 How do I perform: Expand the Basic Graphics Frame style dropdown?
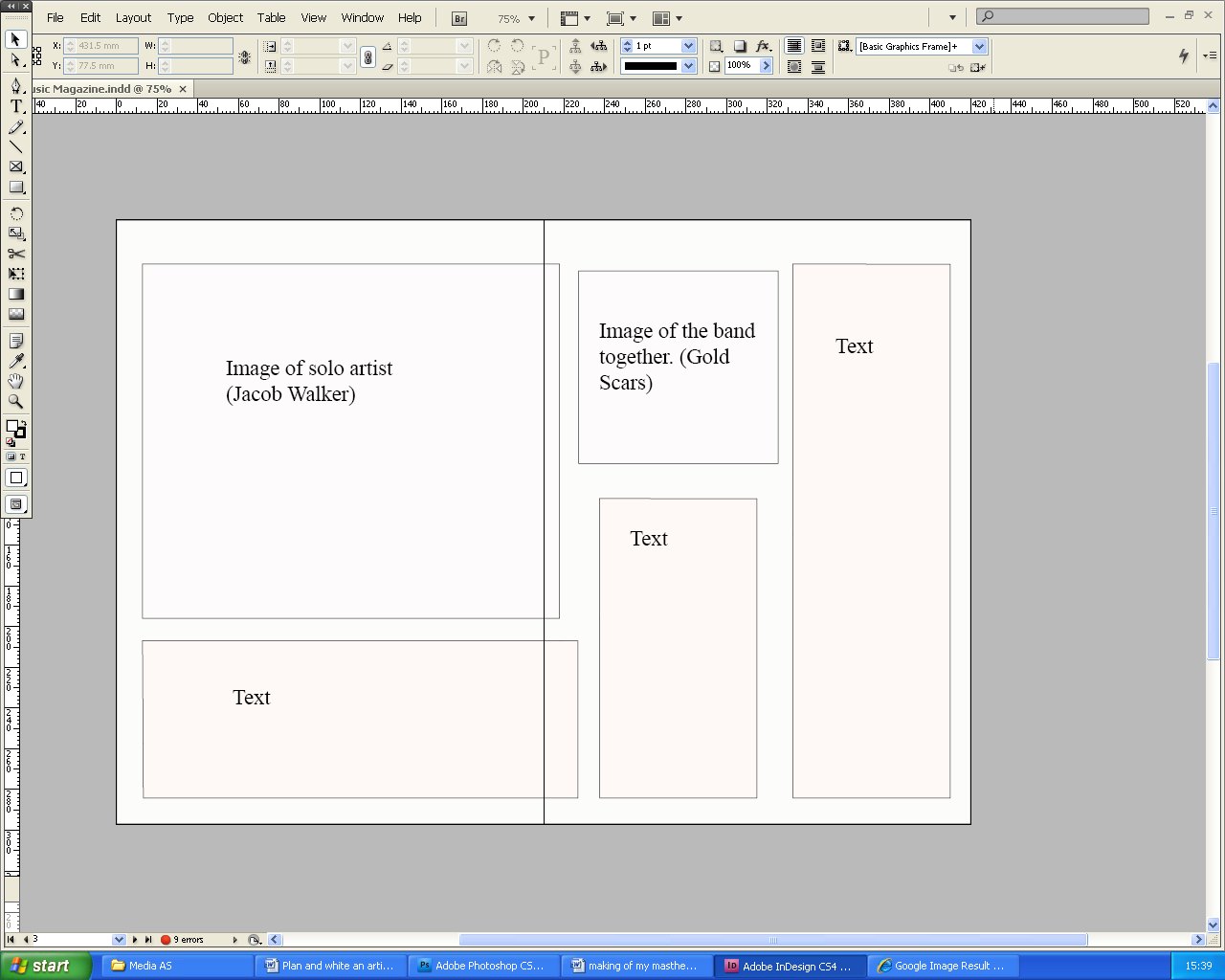[x=979, y=46]
